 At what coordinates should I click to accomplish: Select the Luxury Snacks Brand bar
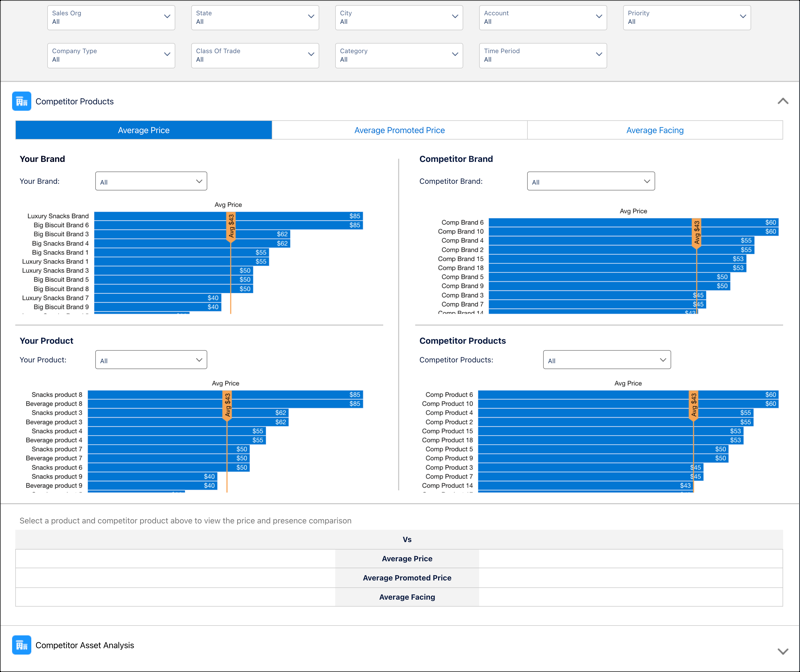click(229, 216)
